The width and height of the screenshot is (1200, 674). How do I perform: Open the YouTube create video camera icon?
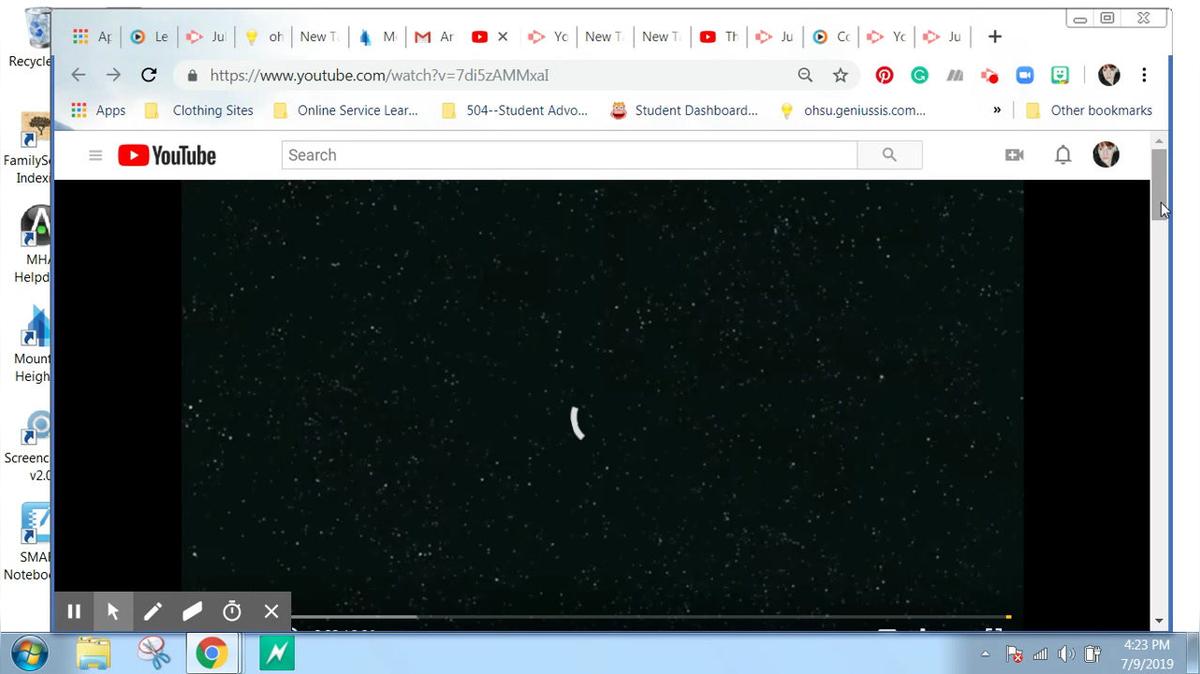click(x=1014, y=155)
